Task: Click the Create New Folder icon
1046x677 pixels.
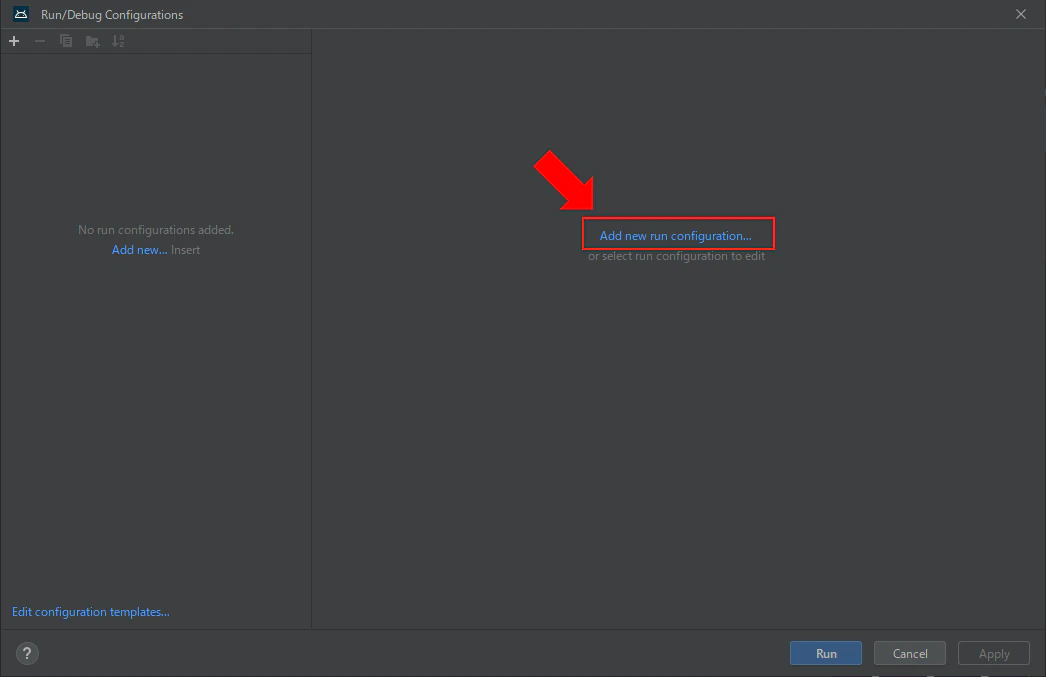Action: (93, 41)
